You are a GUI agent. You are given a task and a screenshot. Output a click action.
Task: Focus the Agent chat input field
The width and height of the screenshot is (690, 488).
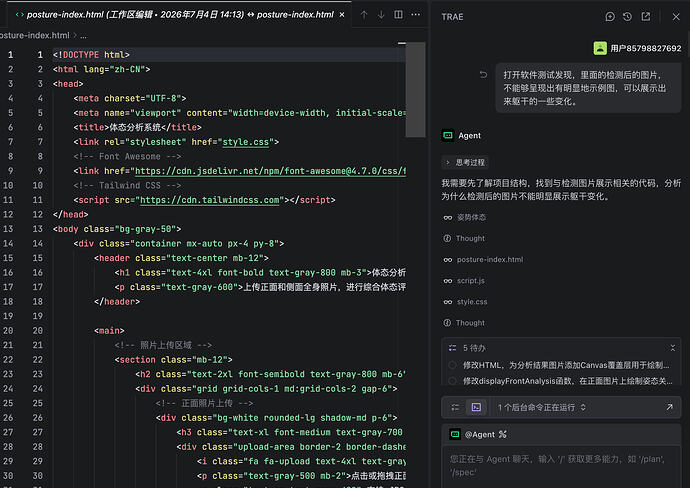point(561,466)
